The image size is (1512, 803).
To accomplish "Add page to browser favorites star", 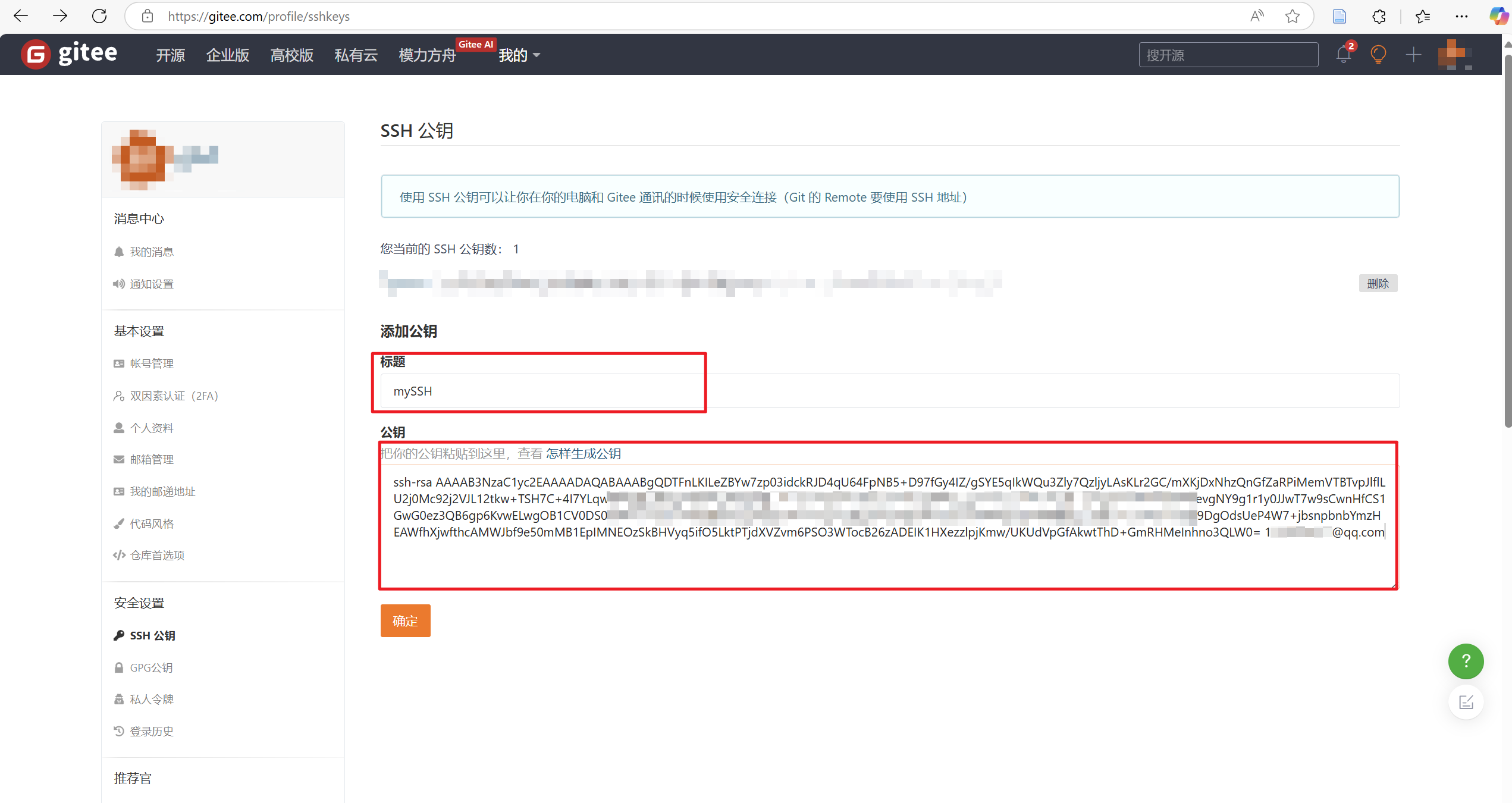I will [1292, 16].
